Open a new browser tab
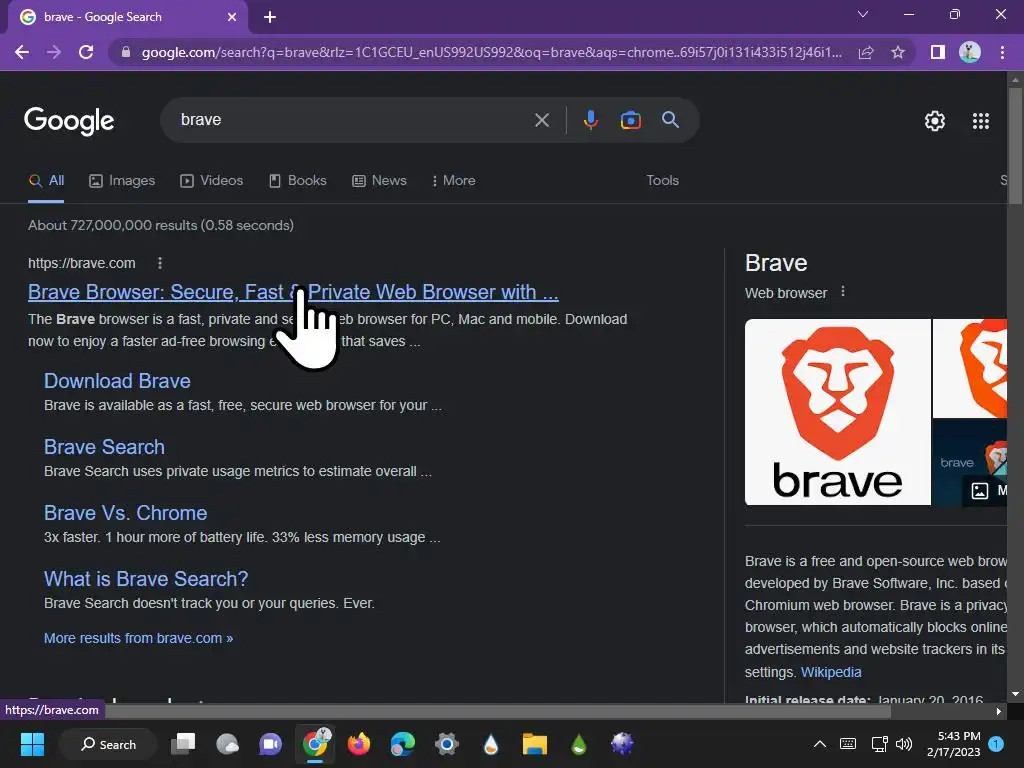This screenshot has height=768, width=1024. coord(270,17)
